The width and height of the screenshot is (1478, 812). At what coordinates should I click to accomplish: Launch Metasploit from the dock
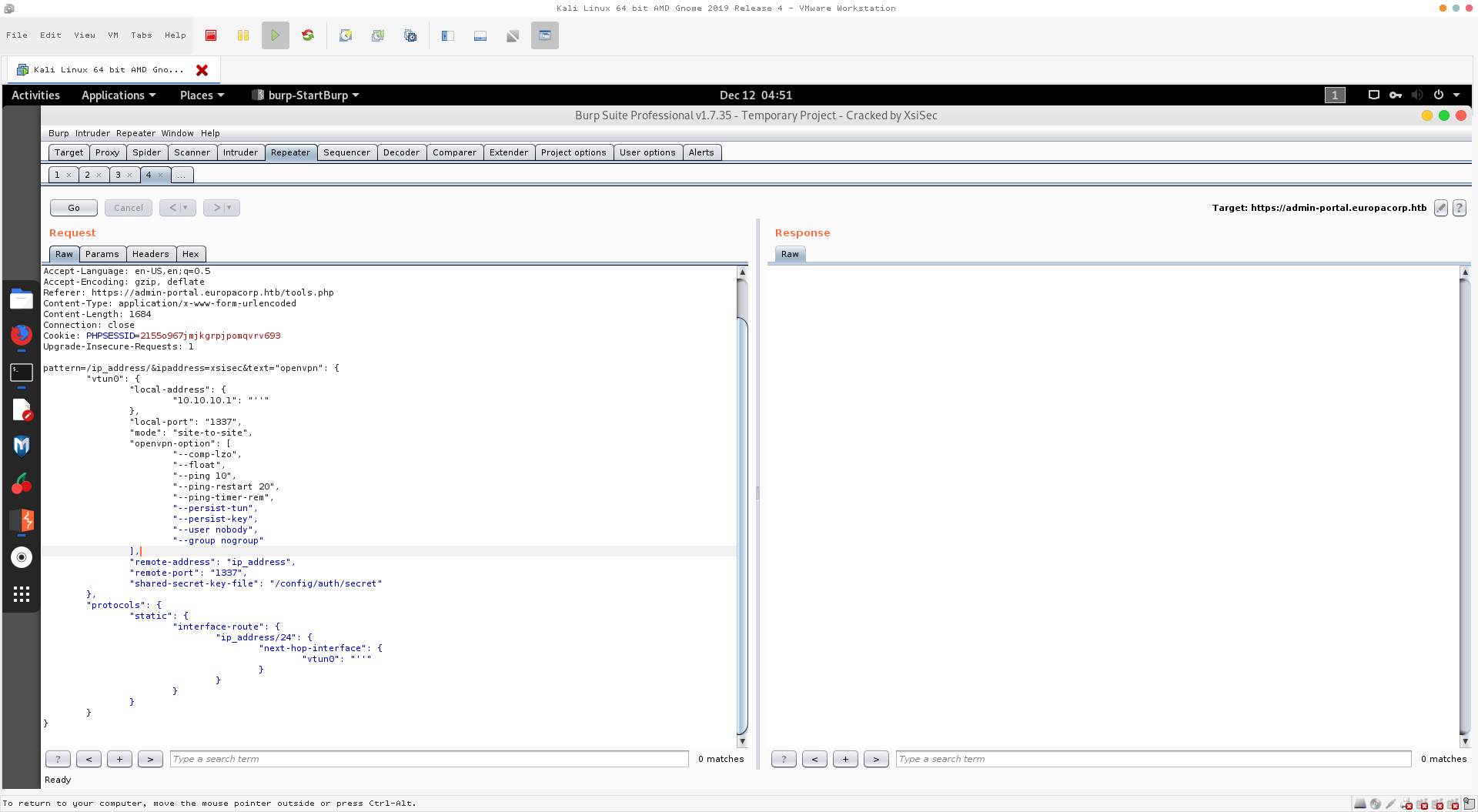(x=22, y=446)
